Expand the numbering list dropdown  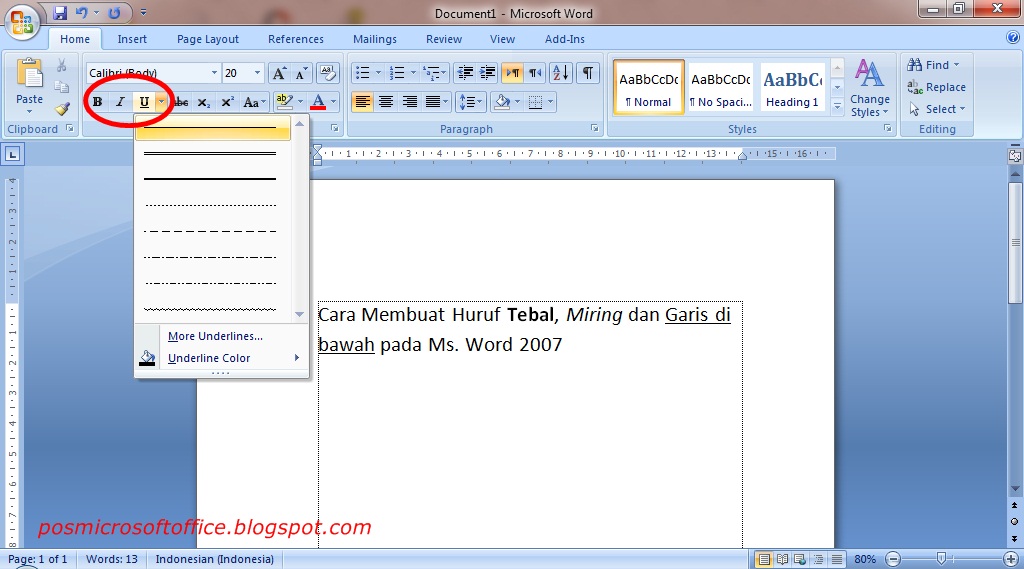pyautogui.click(x=413, y=73)
